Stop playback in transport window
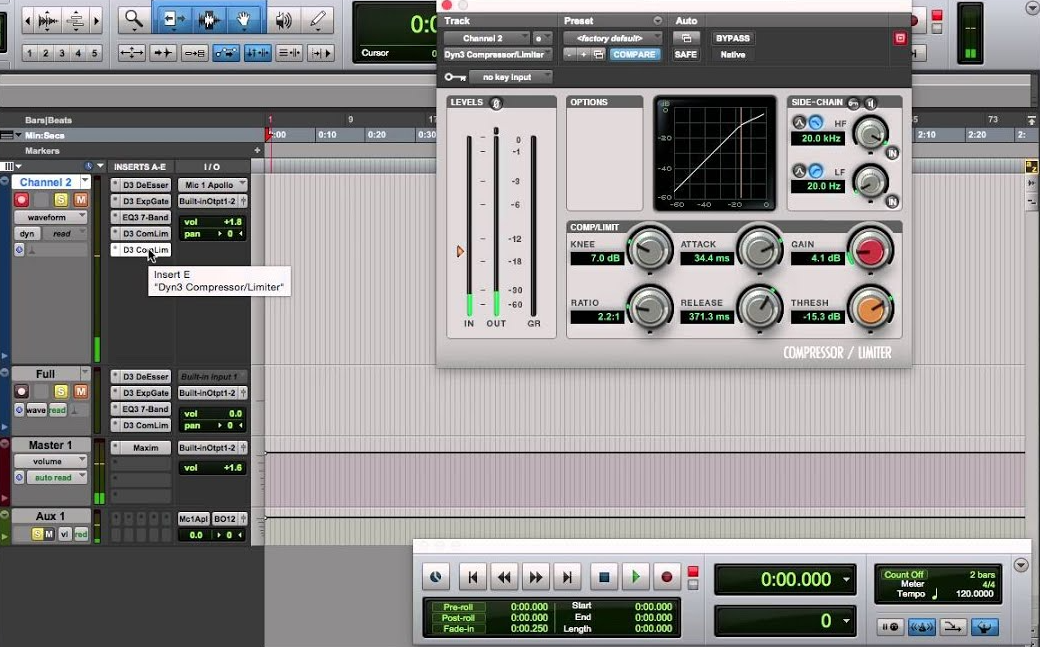This screenshot has width=1040, height=647. (604, 577)
